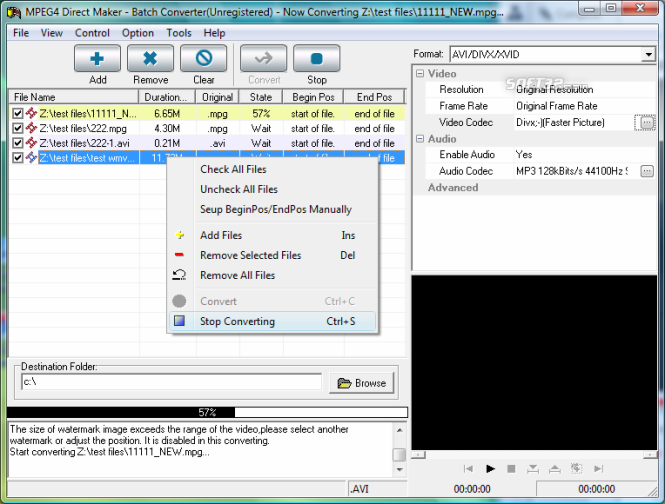Sort by End Pos column header

374,97
